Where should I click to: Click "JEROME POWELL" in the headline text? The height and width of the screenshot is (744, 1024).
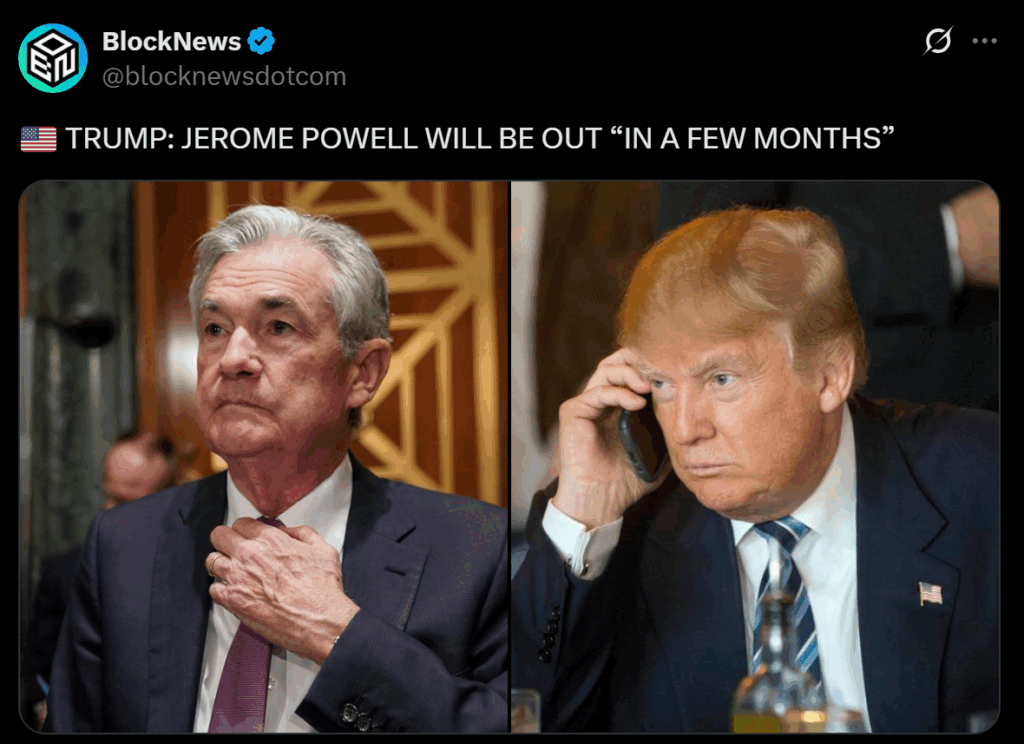tap(300, 139)
